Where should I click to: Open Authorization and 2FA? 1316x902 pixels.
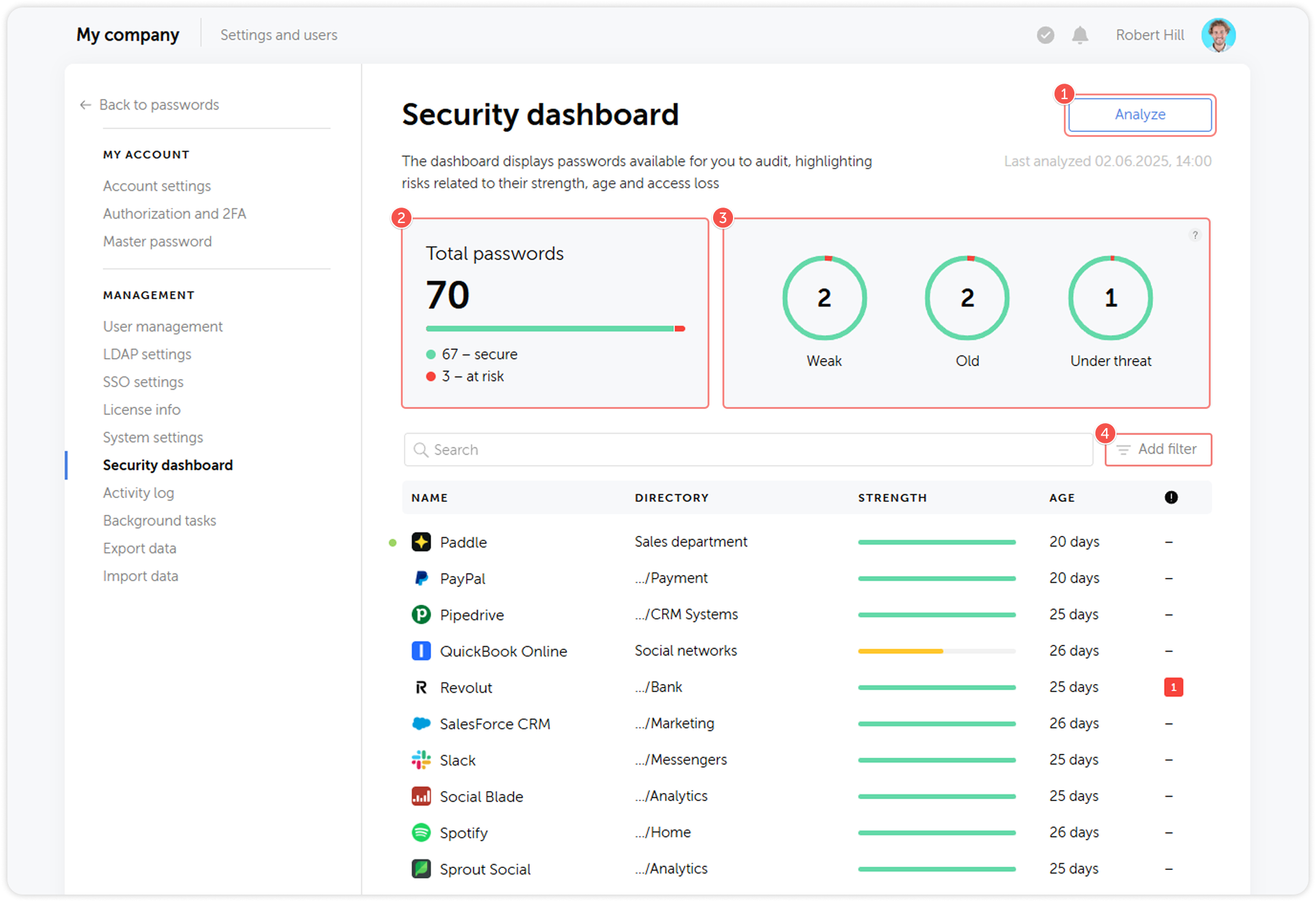pyautogui.click(x=175, y=214)
